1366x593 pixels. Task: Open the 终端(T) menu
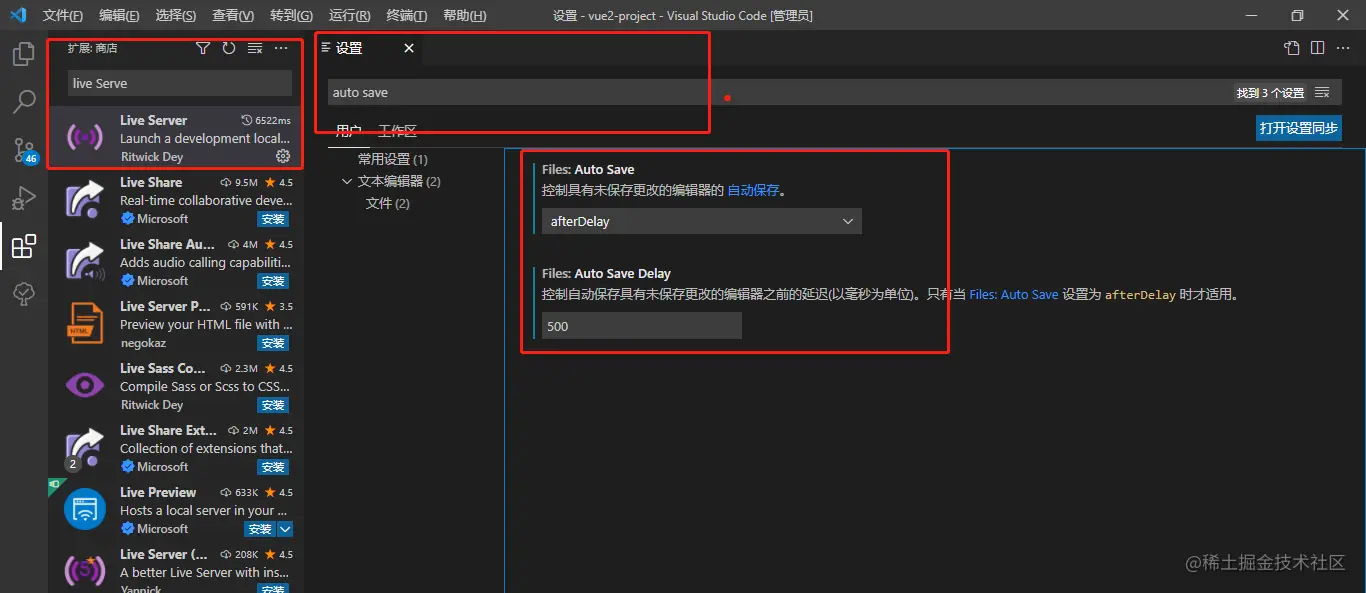(406, 16)
